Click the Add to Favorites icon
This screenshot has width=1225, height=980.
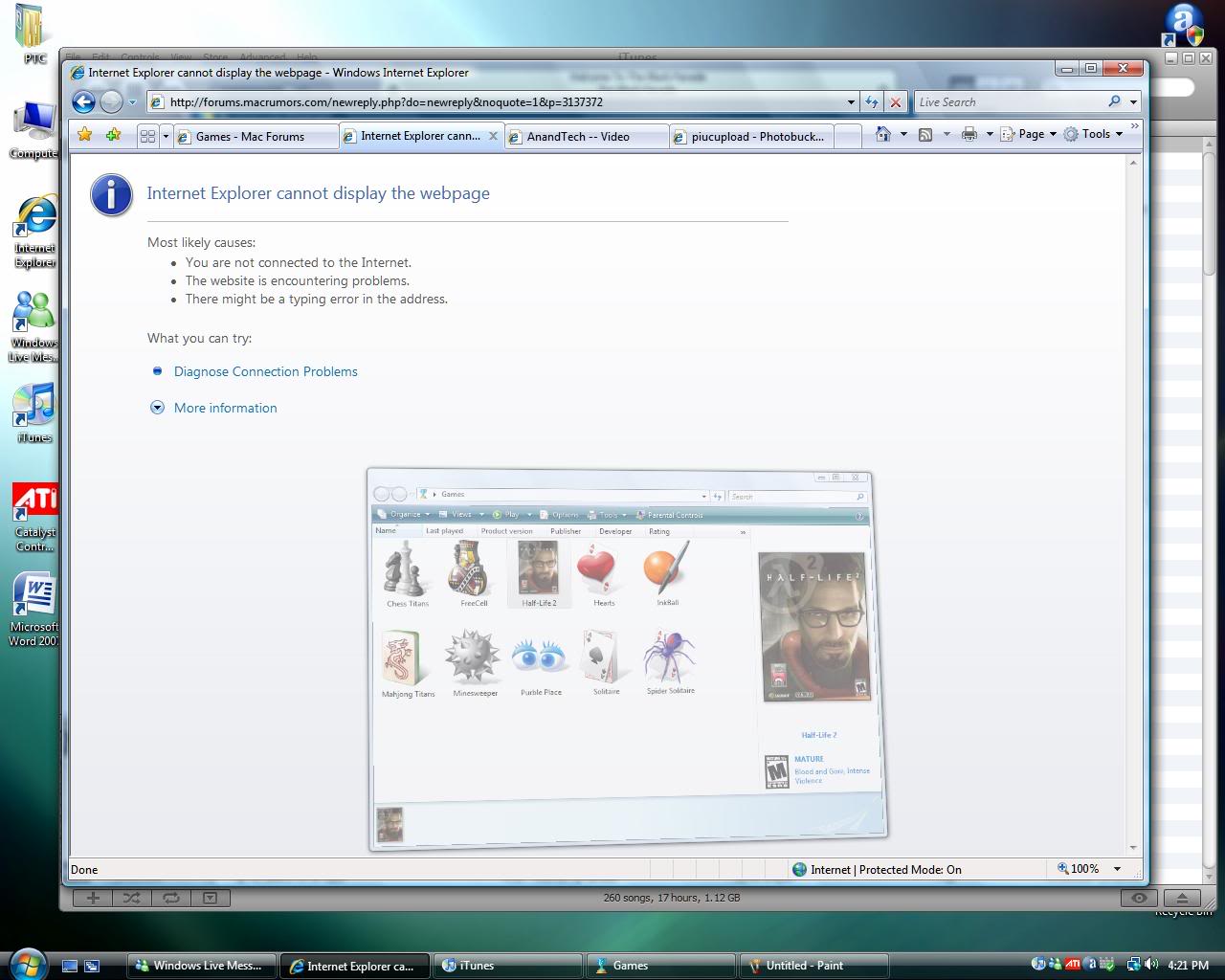click(x=113, y=135)
